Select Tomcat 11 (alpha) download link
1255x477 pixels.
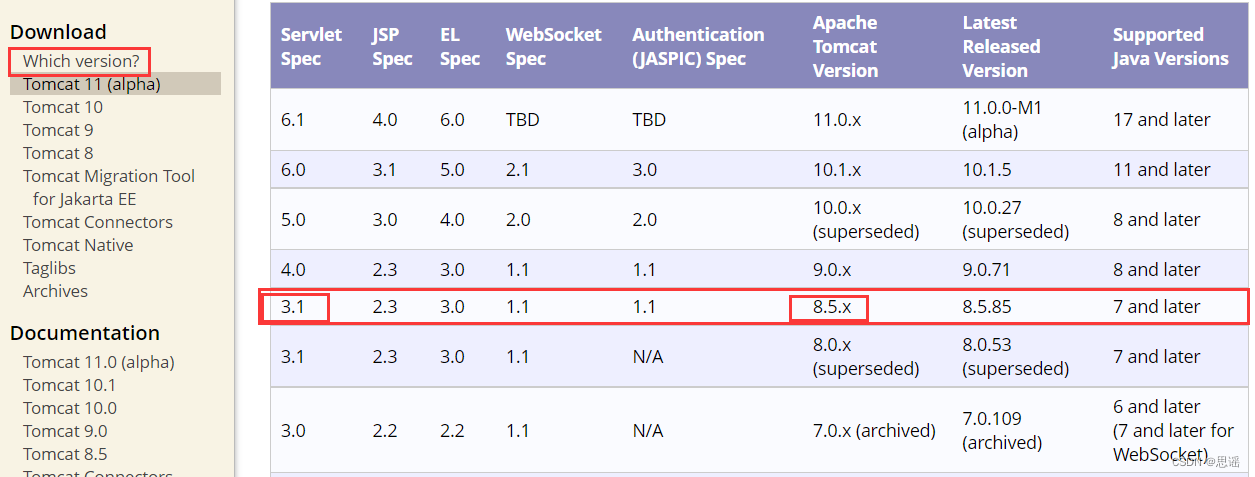[x=91, y=84]
